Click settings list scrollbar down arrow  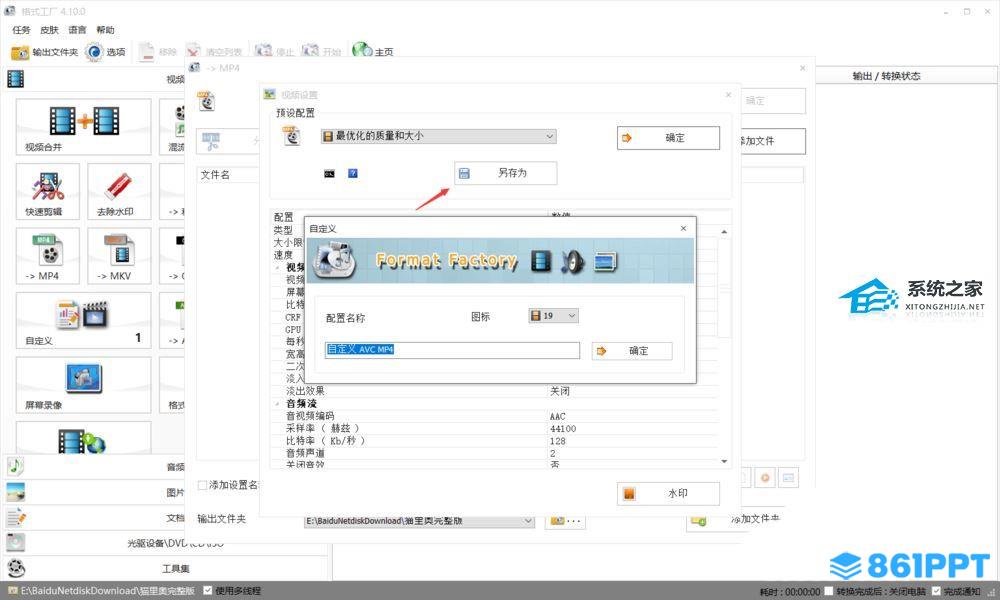click(x=724, y=461)
